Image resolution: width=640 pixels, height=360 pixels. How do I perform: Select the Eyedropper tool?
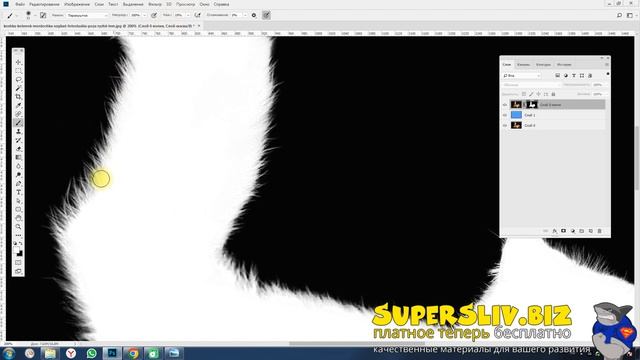18,106
